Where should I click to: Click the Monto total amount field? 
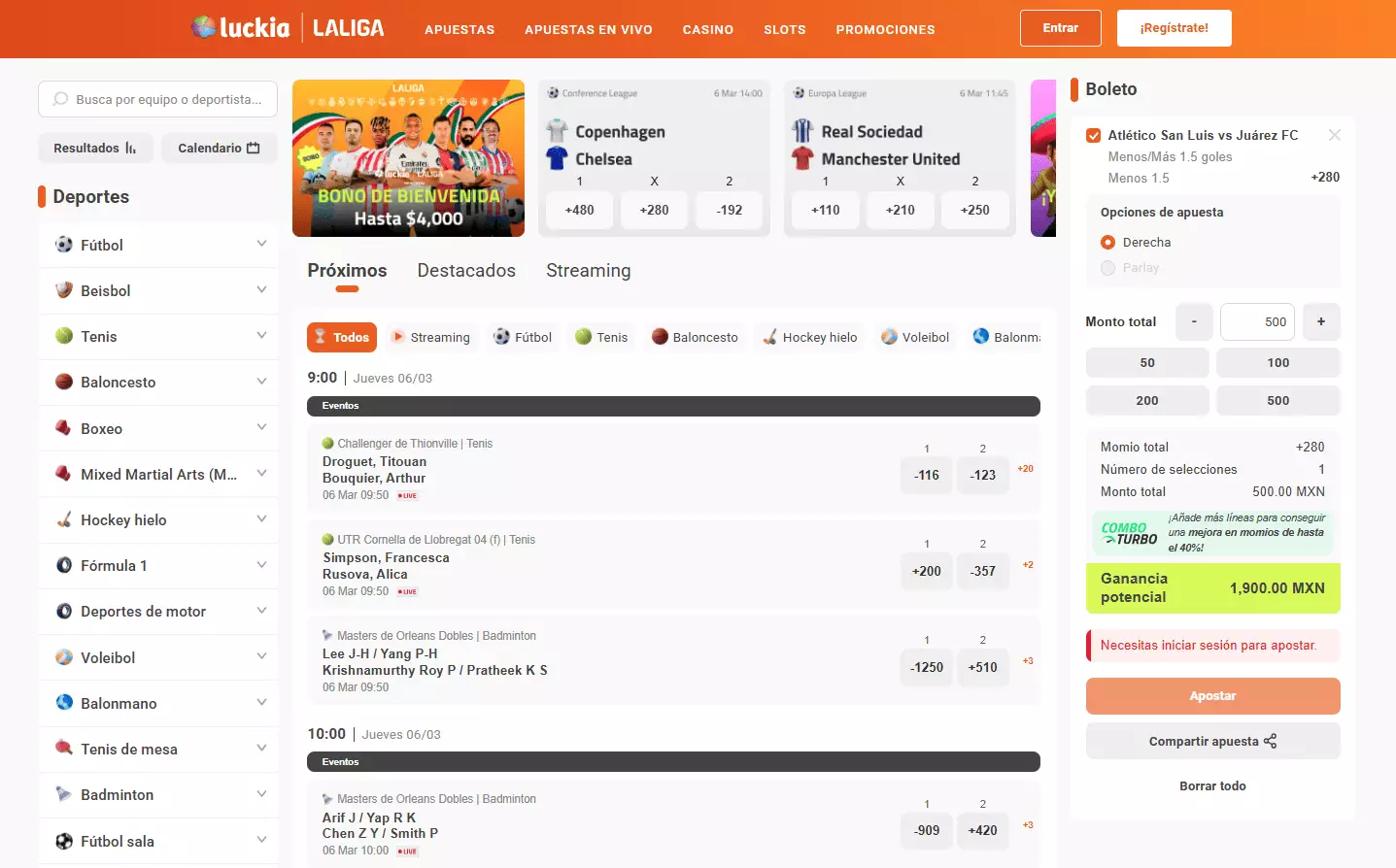[x=1257, y=321]
